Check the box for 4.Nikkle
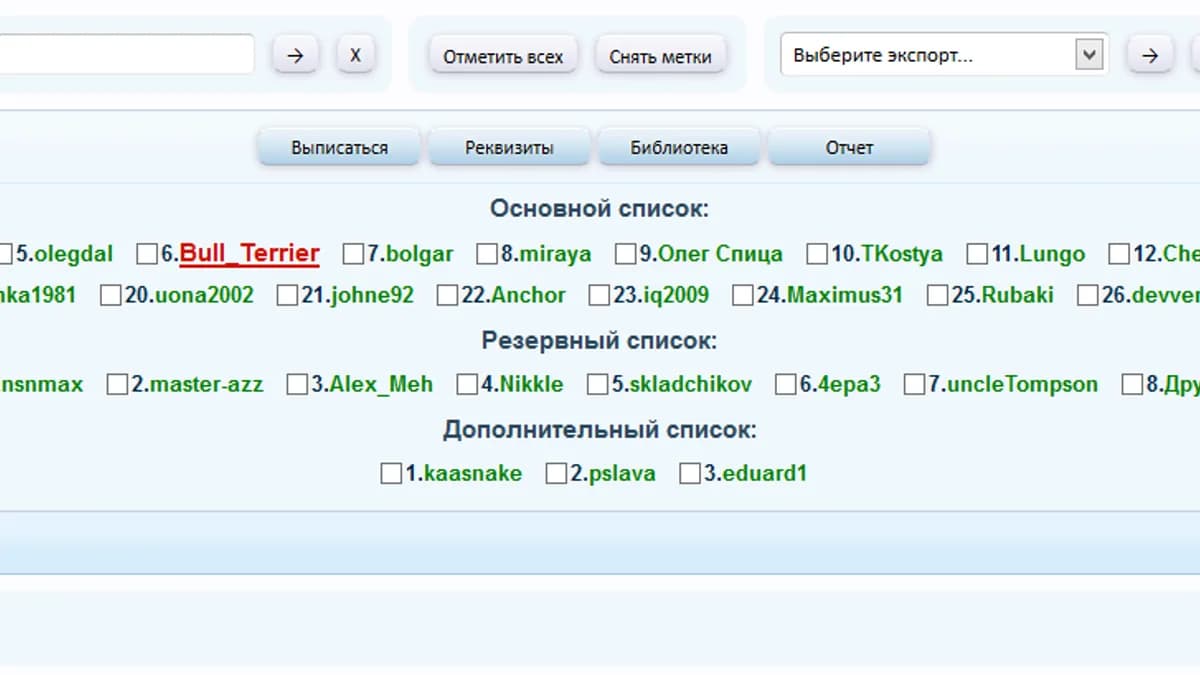The width and height of the screenshot is (1200, 675). coord(468,385)
